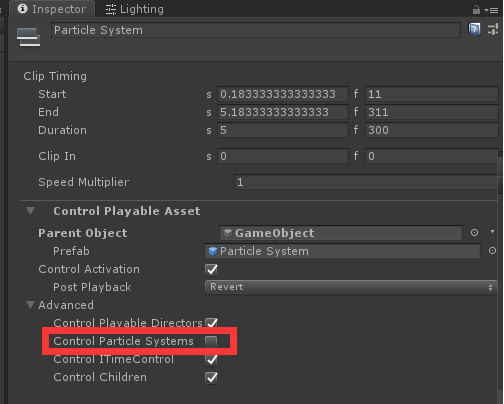Click the Particle System name field

256,30
